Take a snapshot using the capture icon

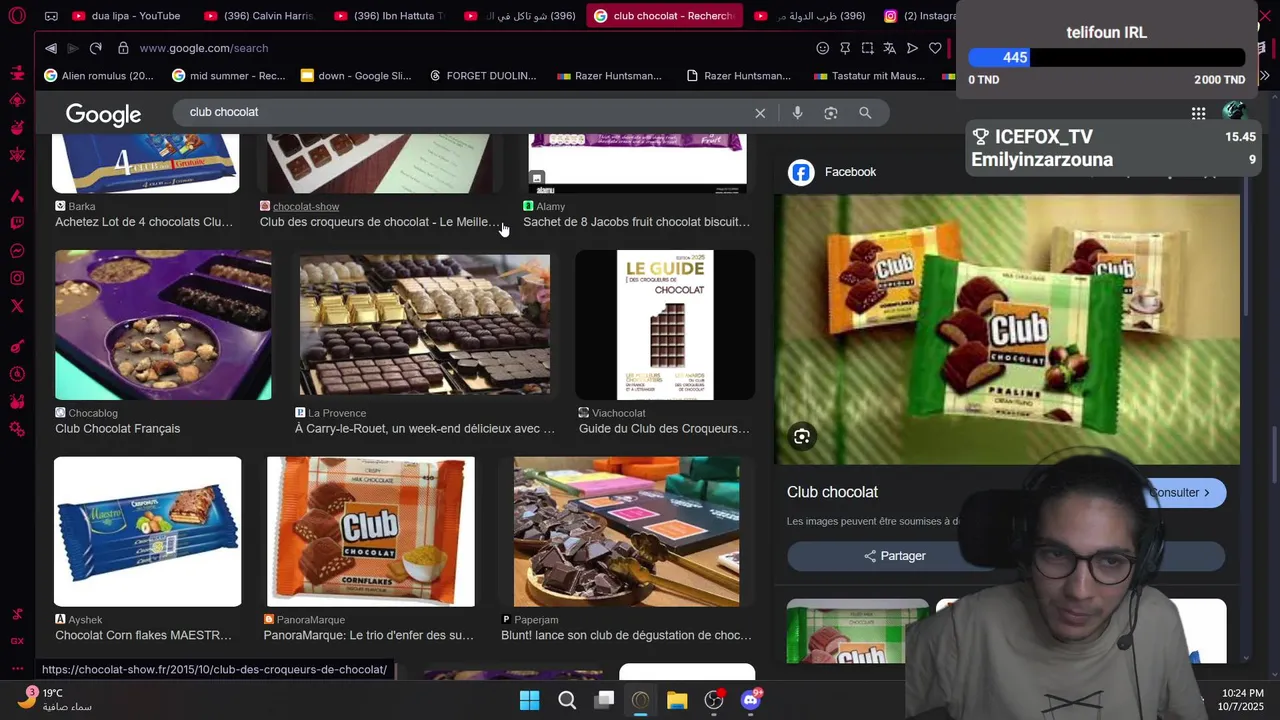pos(867,48)
